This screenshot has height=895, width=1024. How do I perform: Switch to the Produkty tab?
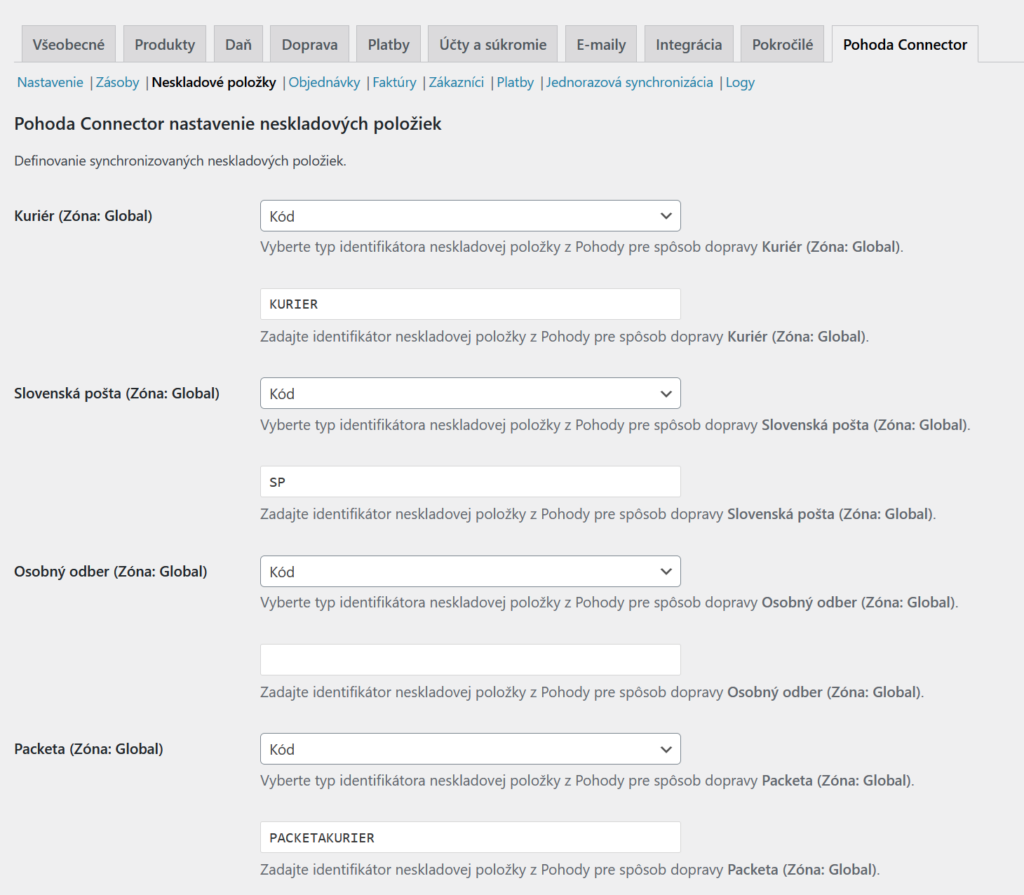(165, 44)
